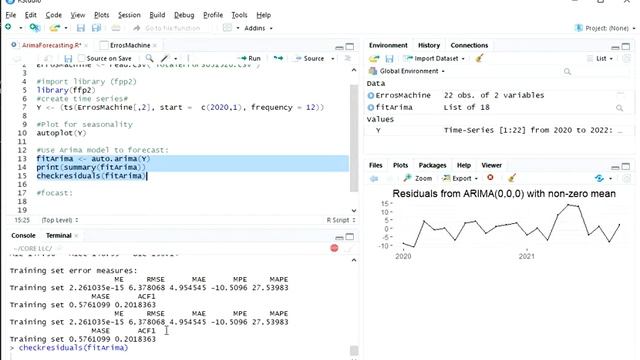
Task: Re-run the previous code region
Action: tap(278, 58)
